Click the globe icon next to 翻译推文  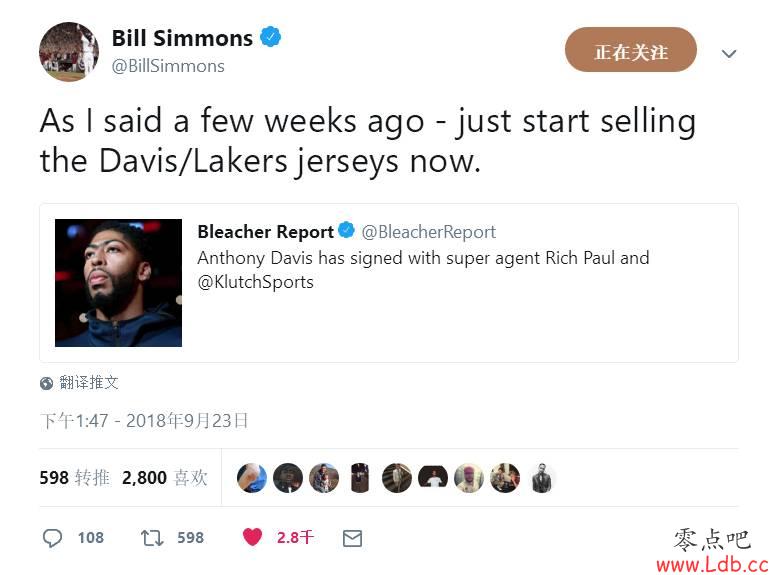pos(46,383)
